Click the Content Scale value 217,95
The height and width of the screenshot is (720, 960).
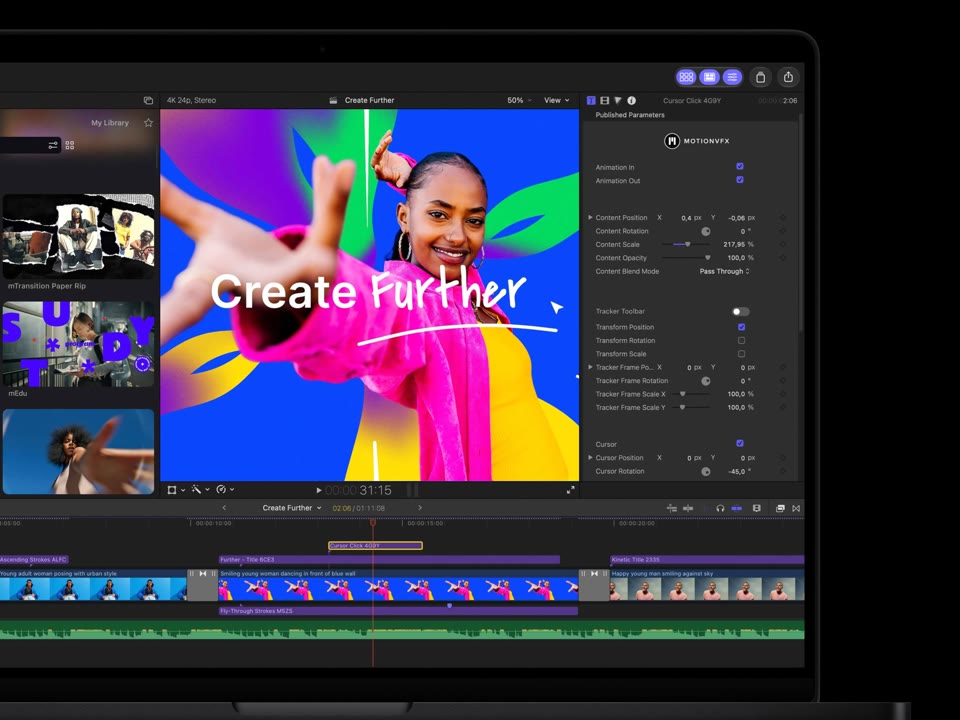[x=734, y=244]
